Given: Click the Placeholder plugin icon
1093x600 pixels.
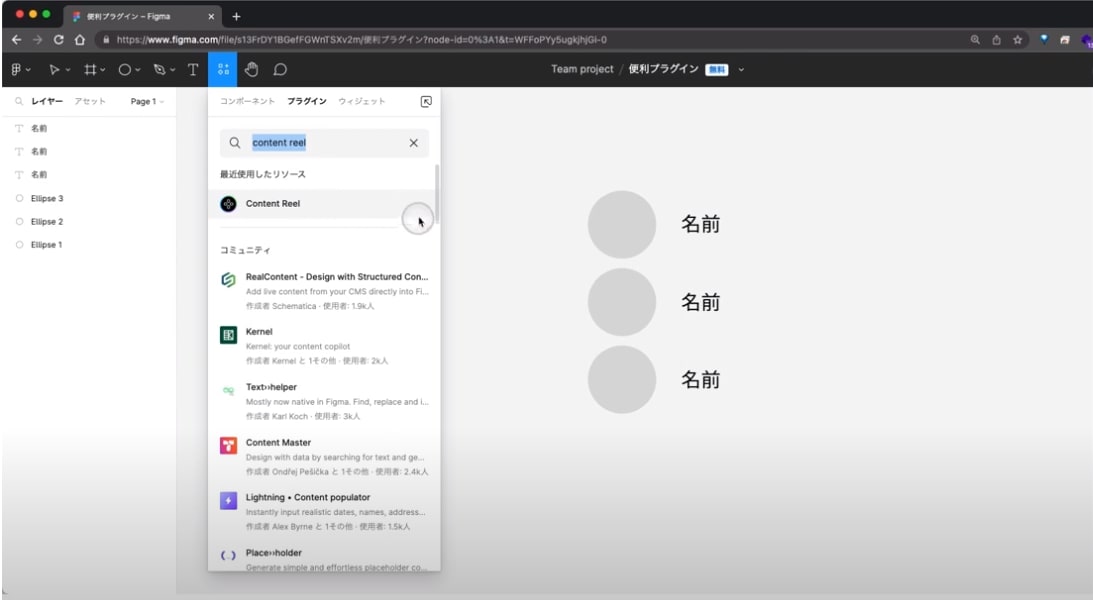Looking at the screenshot, I should pyautogui.click(x=228, y=555).
